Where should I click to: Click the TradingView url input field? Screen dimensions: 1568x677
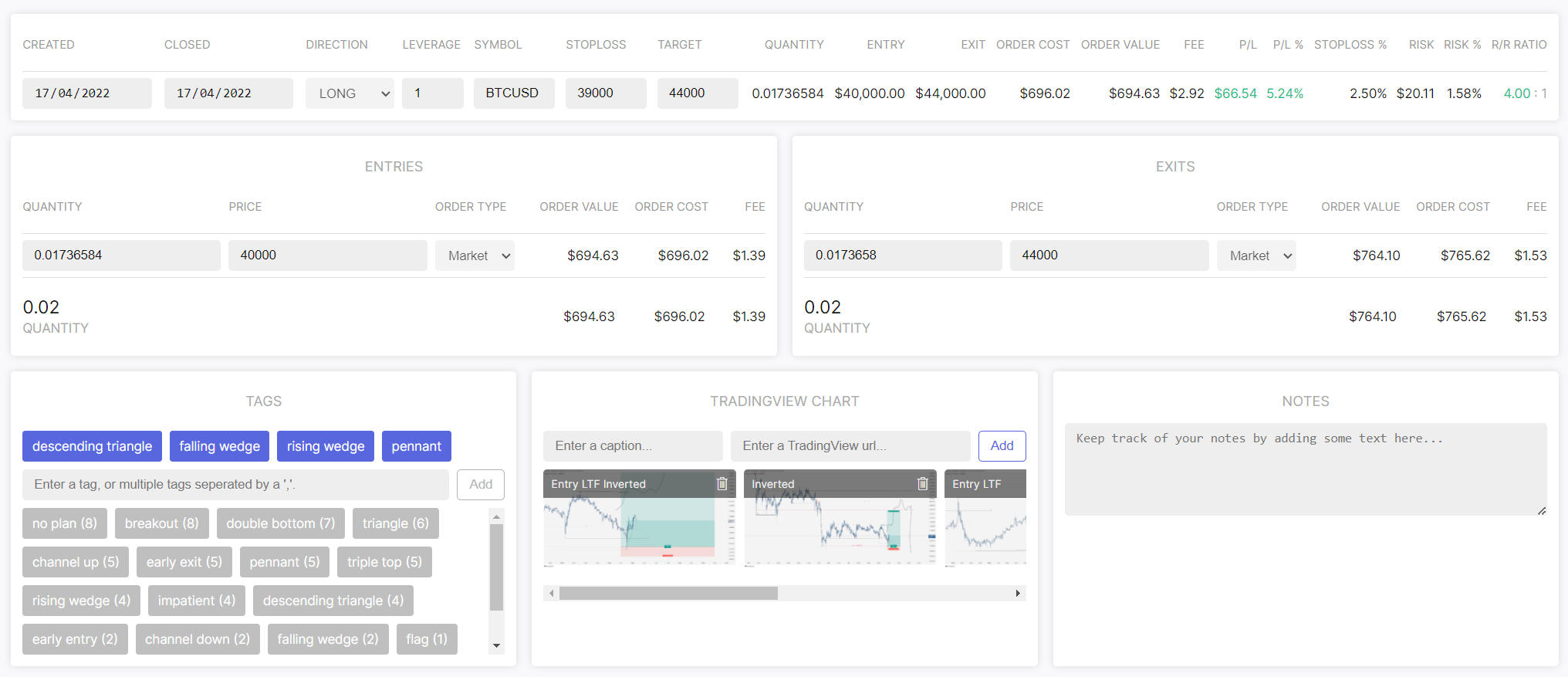pyautogui.click(x=850, y=446)
